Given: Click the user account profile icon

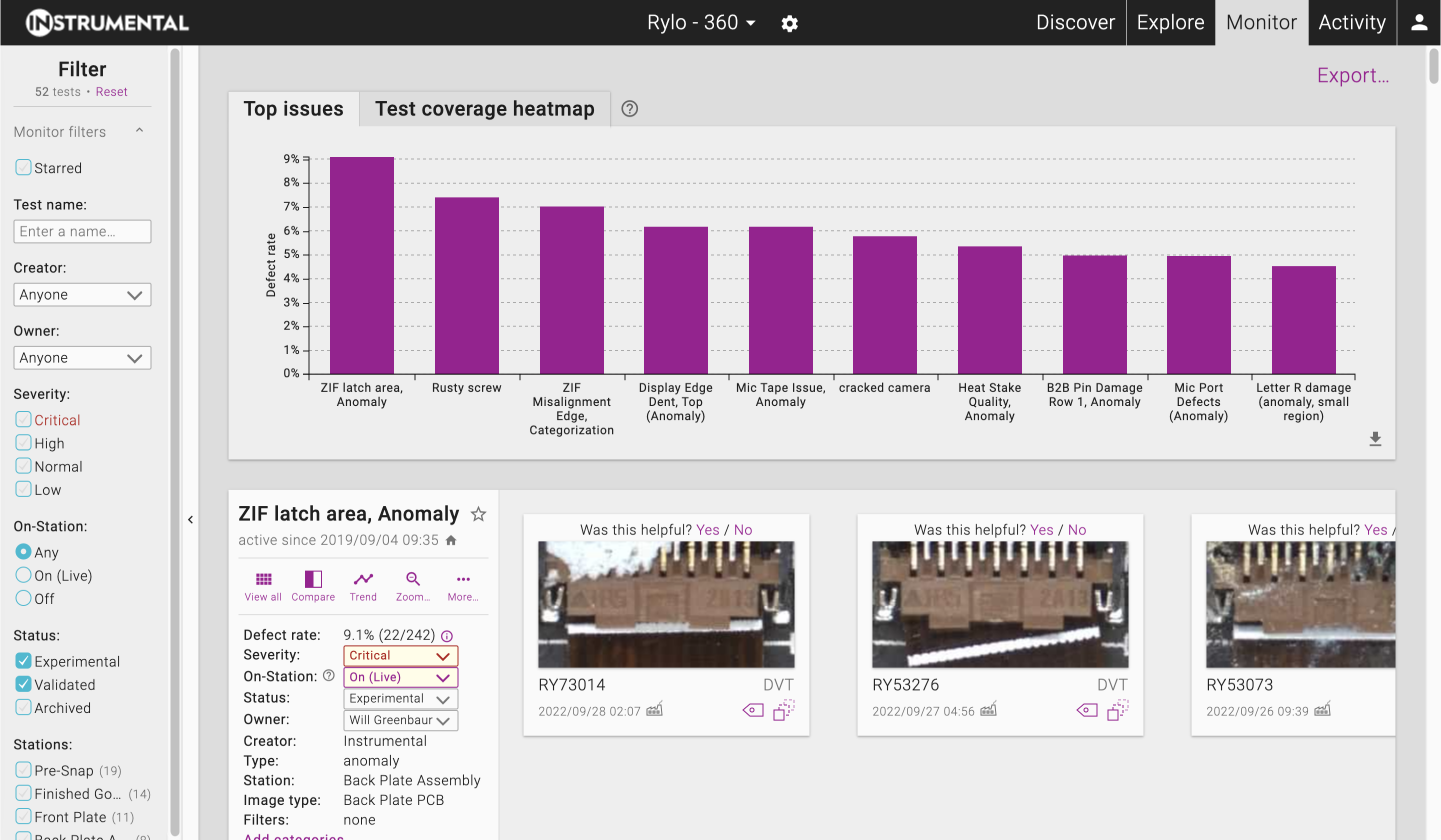Looking at the screenshot, I should pos(1418,23).
